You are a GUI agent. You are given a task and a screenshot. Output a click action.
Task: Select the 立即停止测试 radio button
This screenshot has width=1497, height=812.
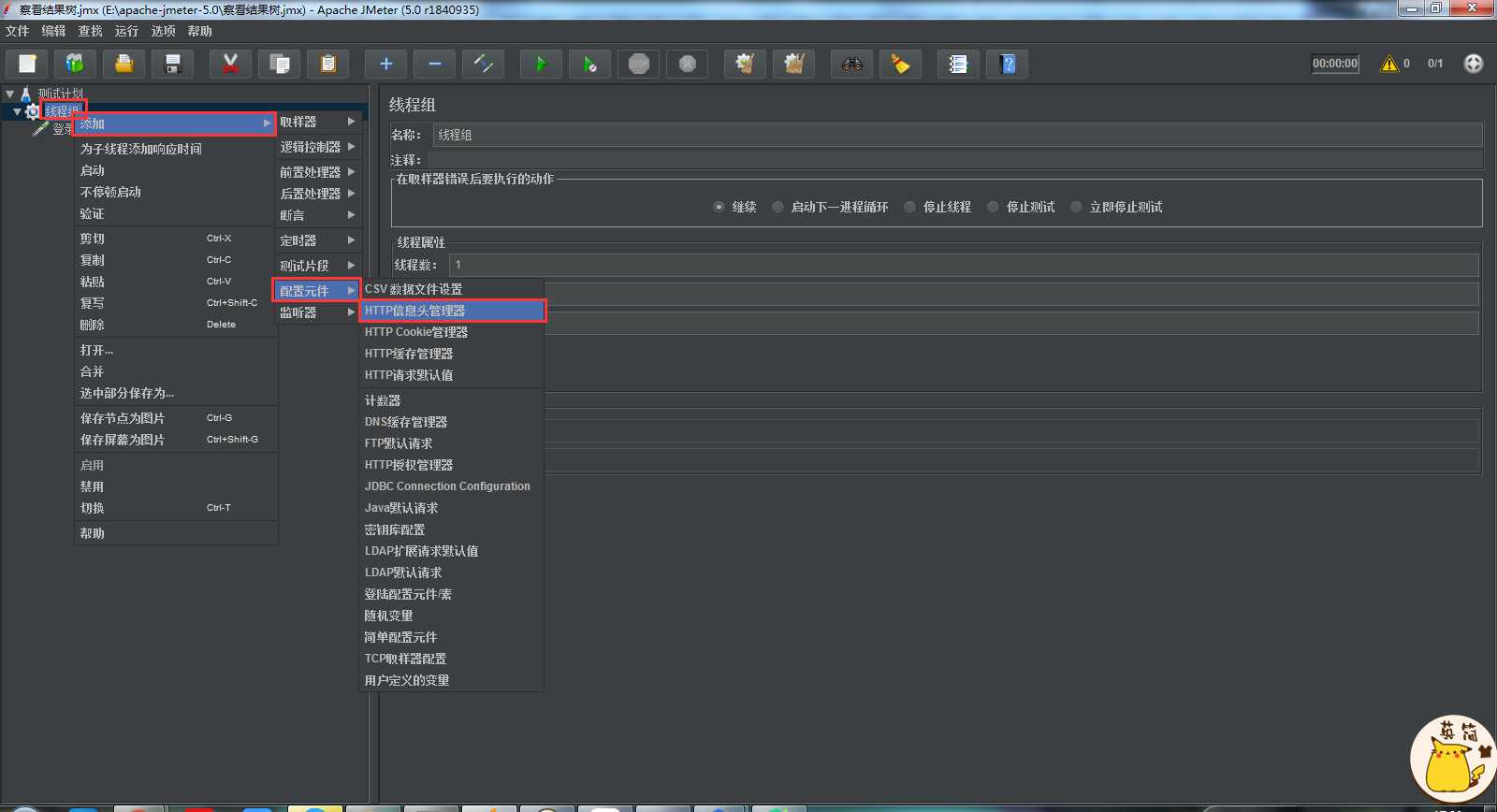click(x=1076, y=207)
